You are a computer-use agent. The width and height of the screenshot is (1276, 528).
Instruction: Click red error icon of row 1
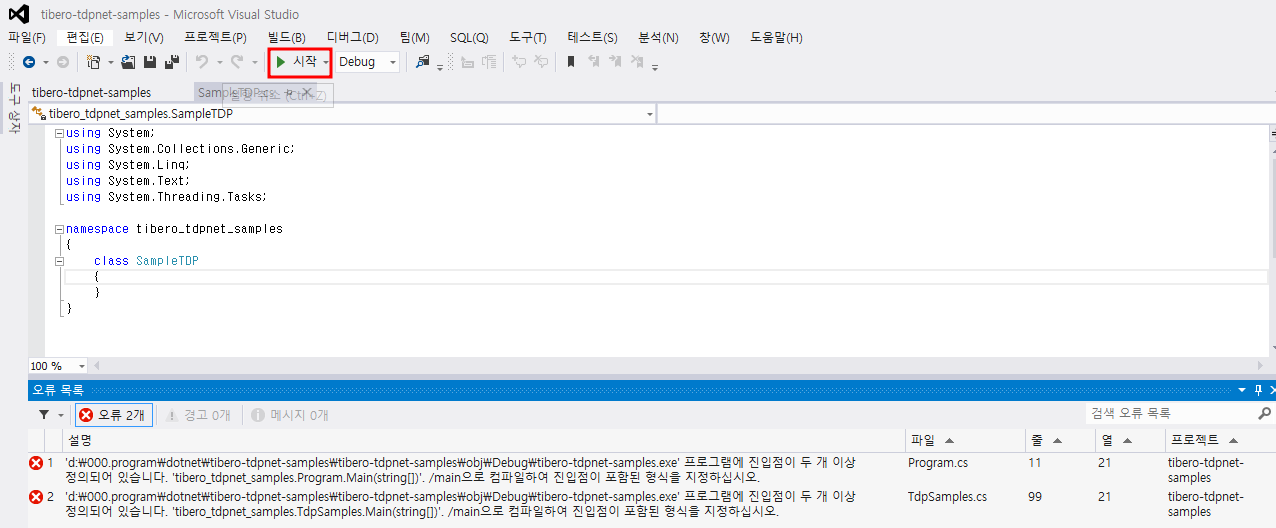coord(37,463)
